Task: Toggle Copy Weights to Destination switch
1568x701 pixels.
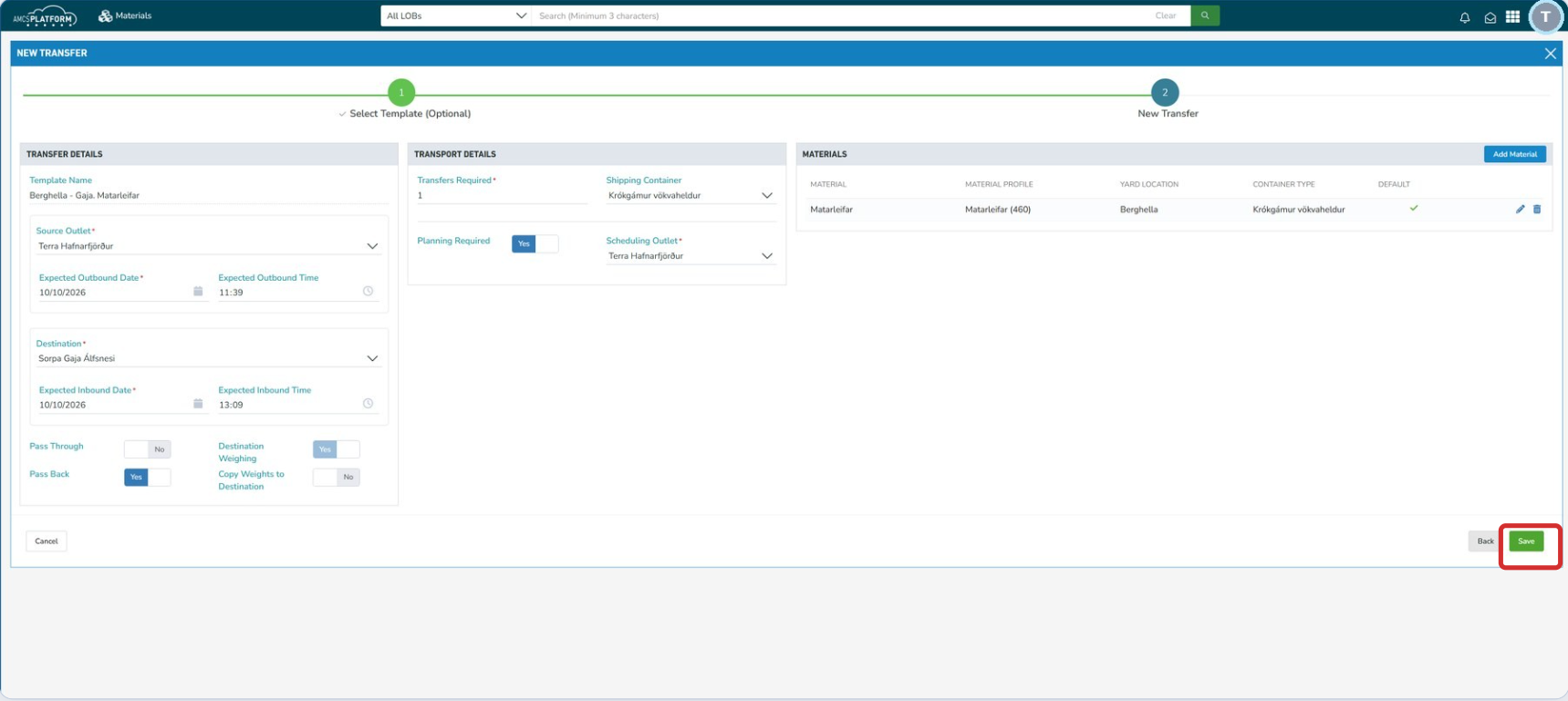Action: coord(337,477)
